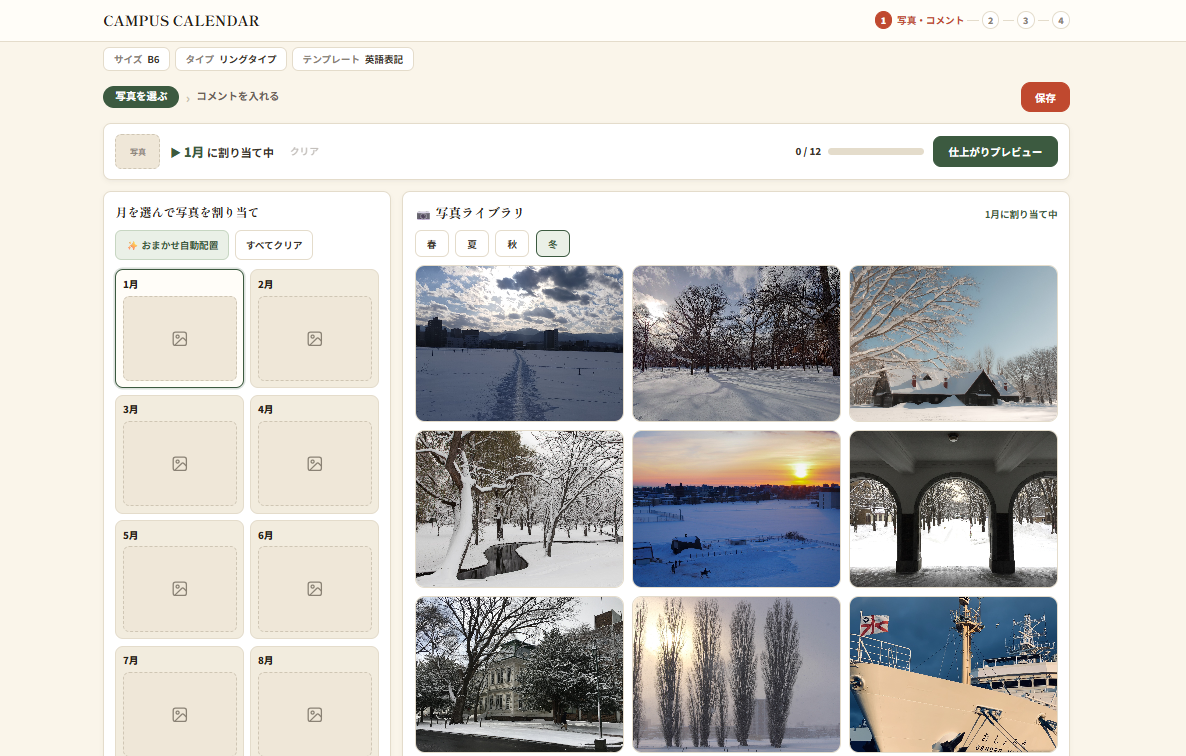This screenshot has height=756, width=1186.
Task: Choose the snowy field footpath photo
Action: [x=520, y=343]
